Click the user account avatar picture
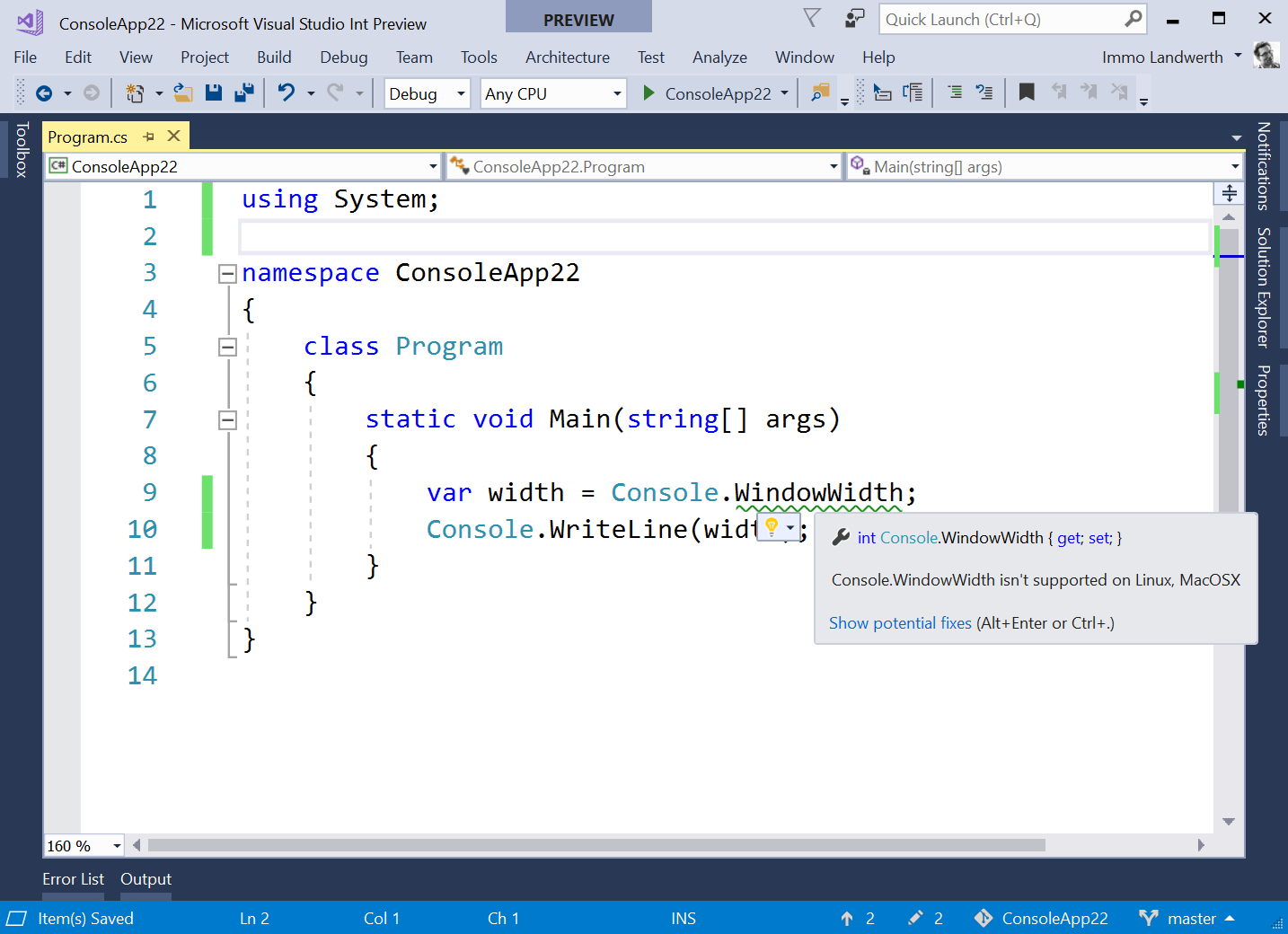 coord(1266,56)
